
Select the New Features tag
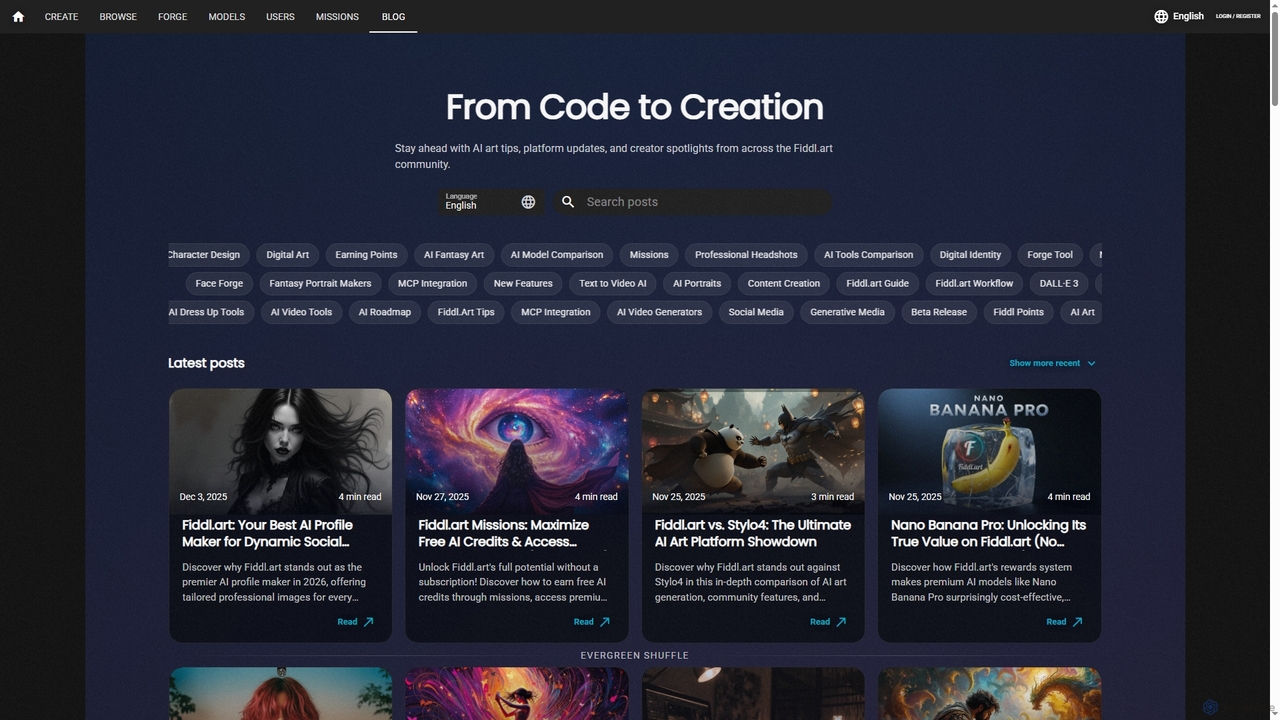(523, 284)
